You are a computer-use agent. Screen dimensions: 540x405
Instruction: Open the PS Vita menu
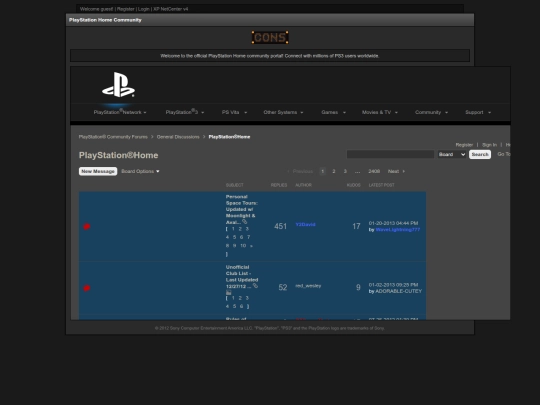point(234,112)
